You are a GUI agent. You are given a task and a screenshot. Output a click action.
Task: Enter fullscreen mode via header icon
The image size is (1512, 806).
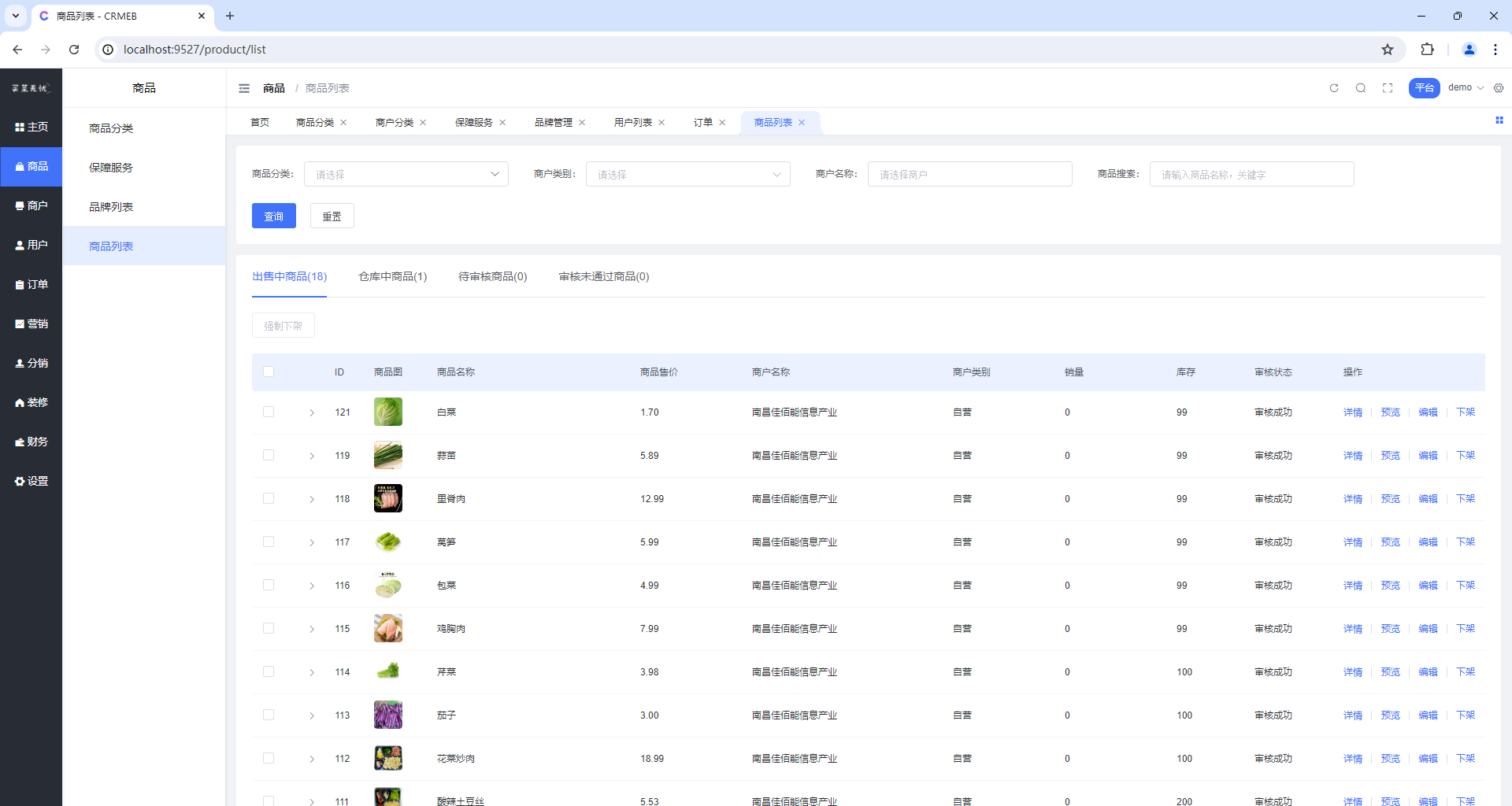point(1388,88)
